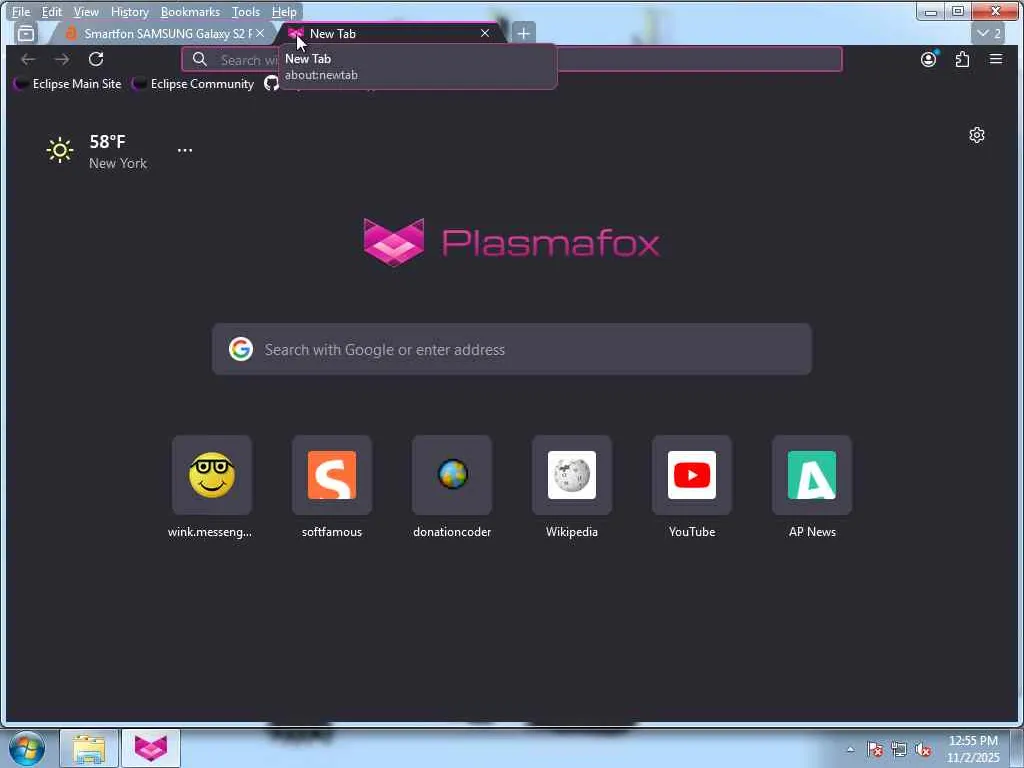This screenshot has height=768, width=1024.
Task: Click the address bar search field
Action: point(512,59)
